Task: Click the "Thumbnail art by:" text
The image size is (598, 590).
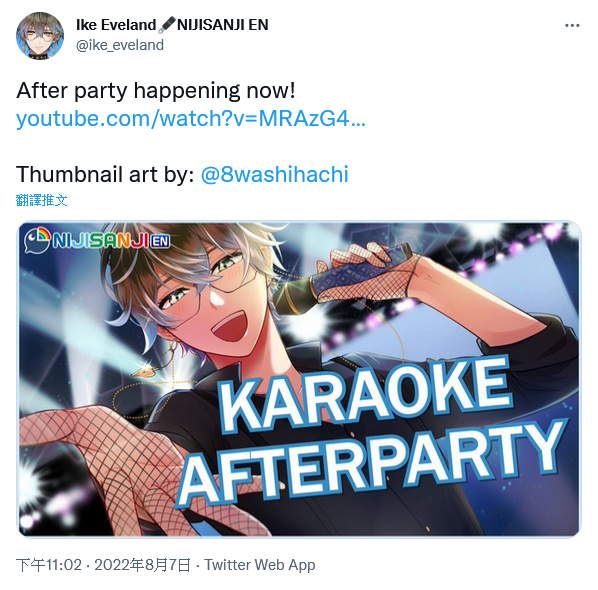Action: tap(105, 174)
